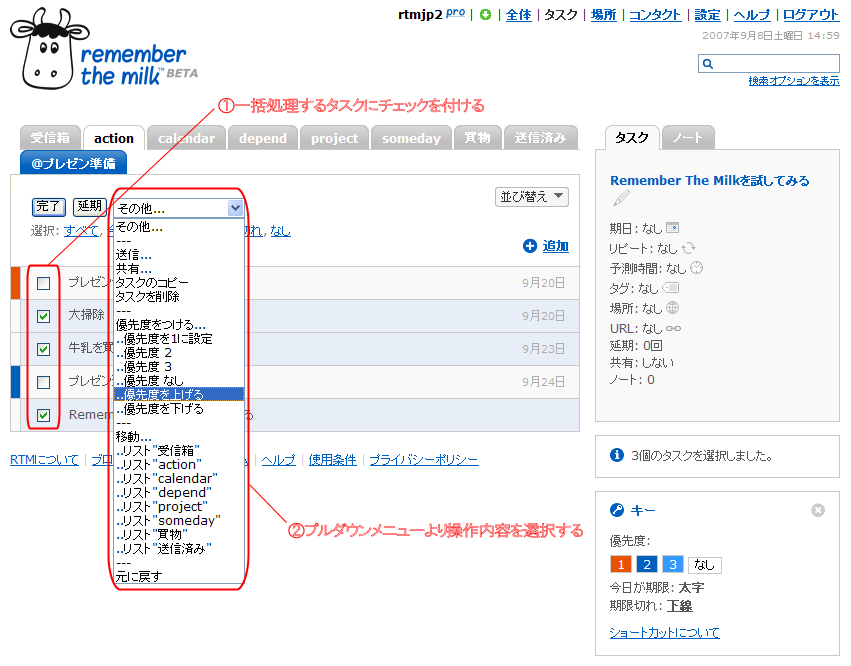Close the キー legend panel

[x=818, y=510]
